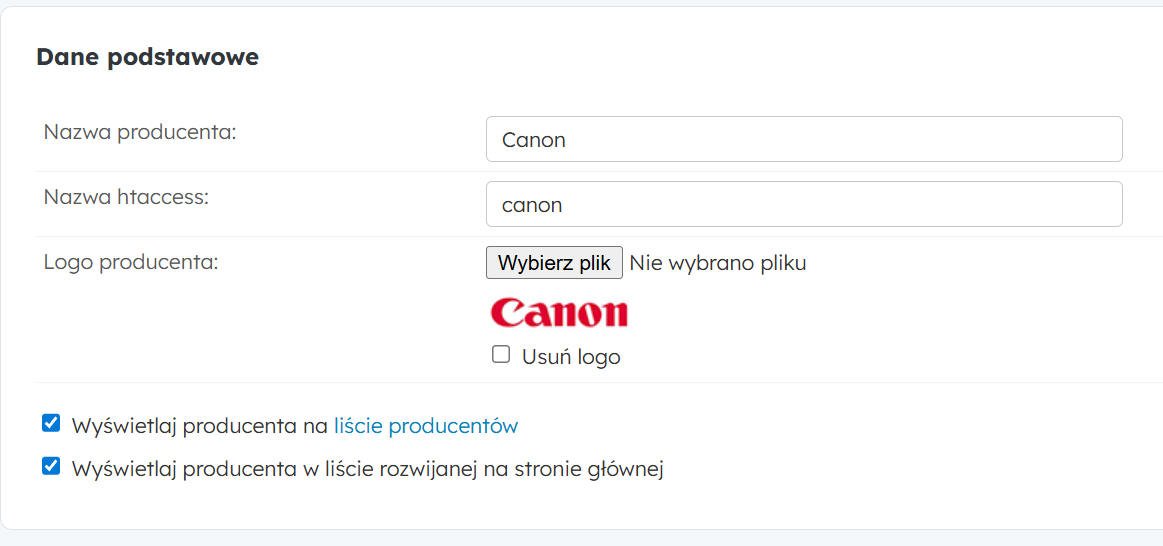The image size is (1163, 546).
Task: Click the 'Usuń logo' label text
Action: [x=571, y=357]
